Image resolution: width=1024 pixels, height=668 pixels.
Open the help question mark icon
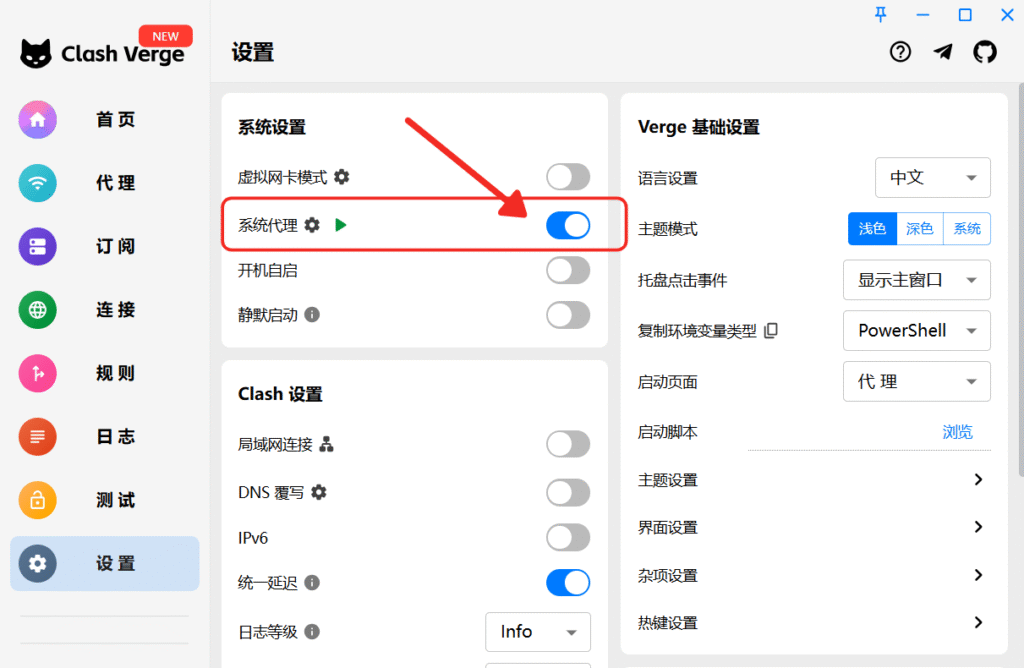[900, 52]
